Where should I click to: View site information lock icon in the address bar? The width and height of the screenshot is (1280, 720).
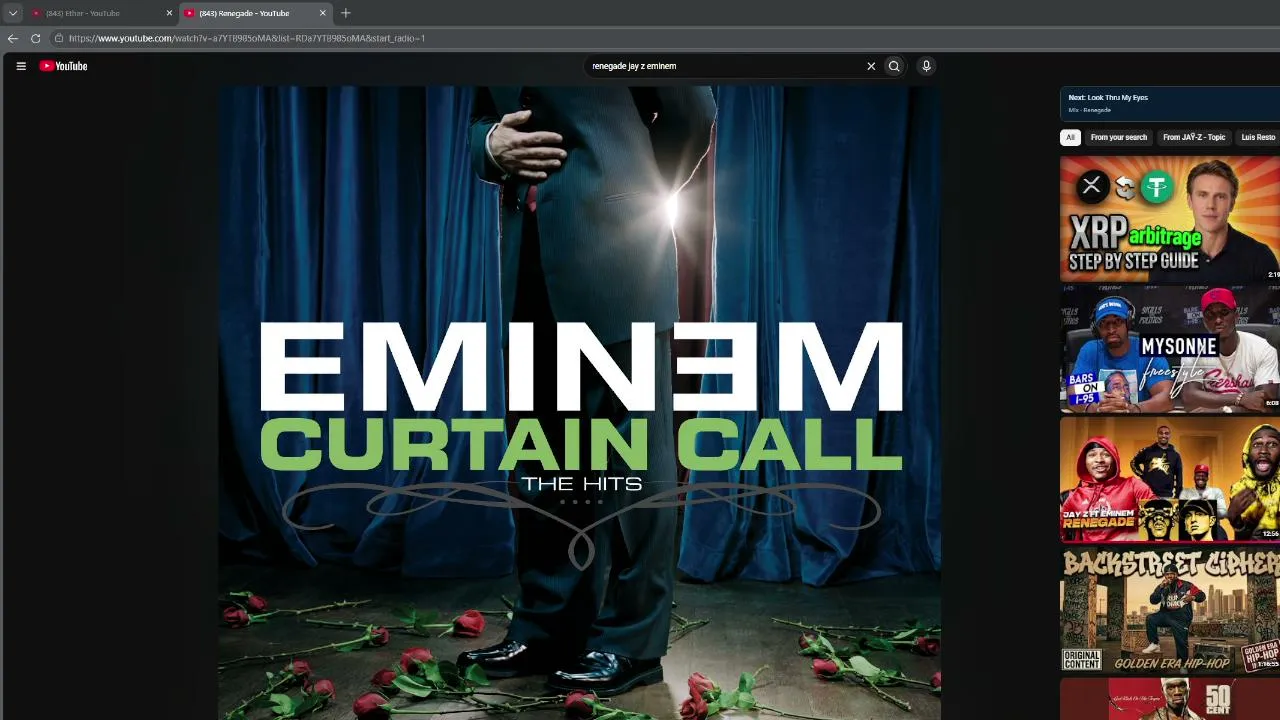pyautogui.click(x=60, y=38)
